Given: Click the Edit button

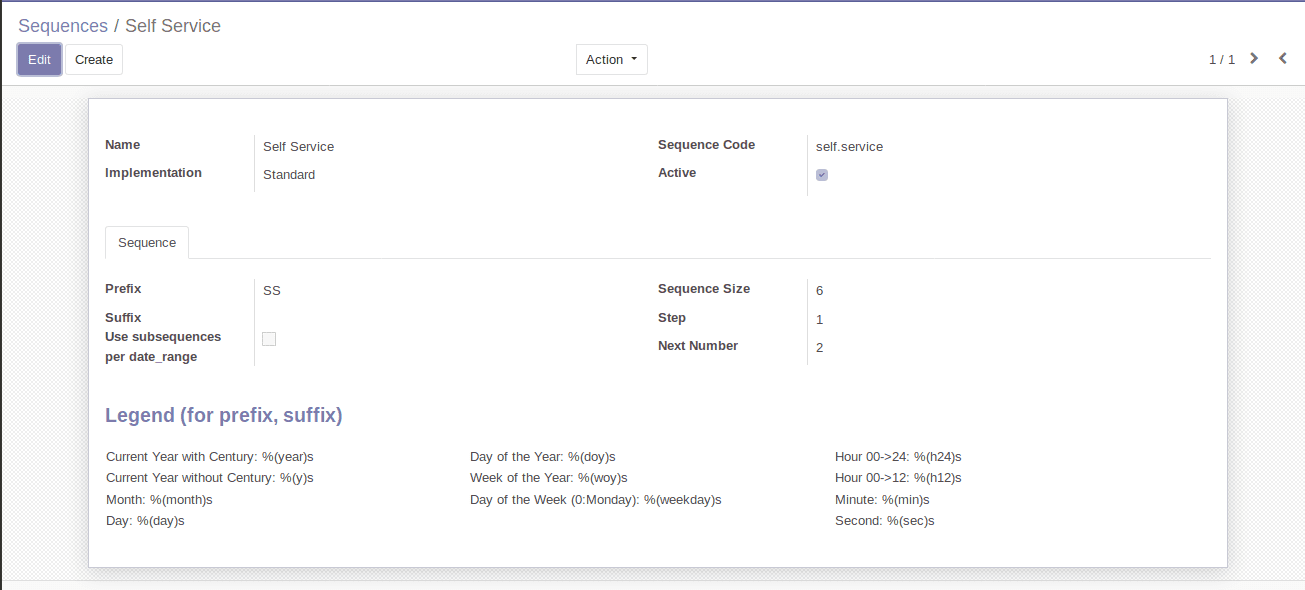Looking at the screenshot, I should coord(39,60).
